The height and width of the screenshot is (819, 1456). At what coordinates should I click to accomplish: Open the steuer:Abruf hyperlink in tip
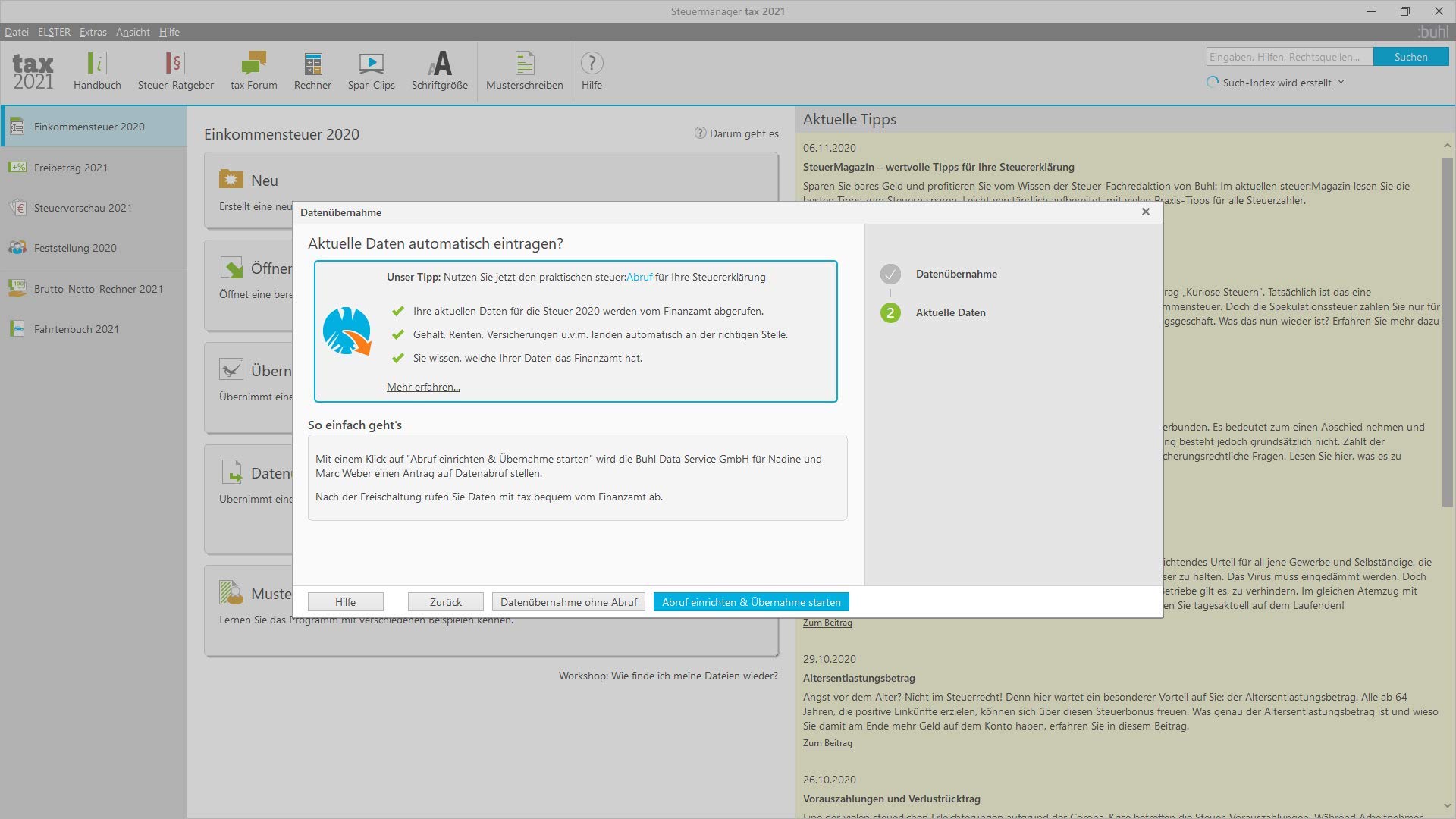tap(639, 277)
